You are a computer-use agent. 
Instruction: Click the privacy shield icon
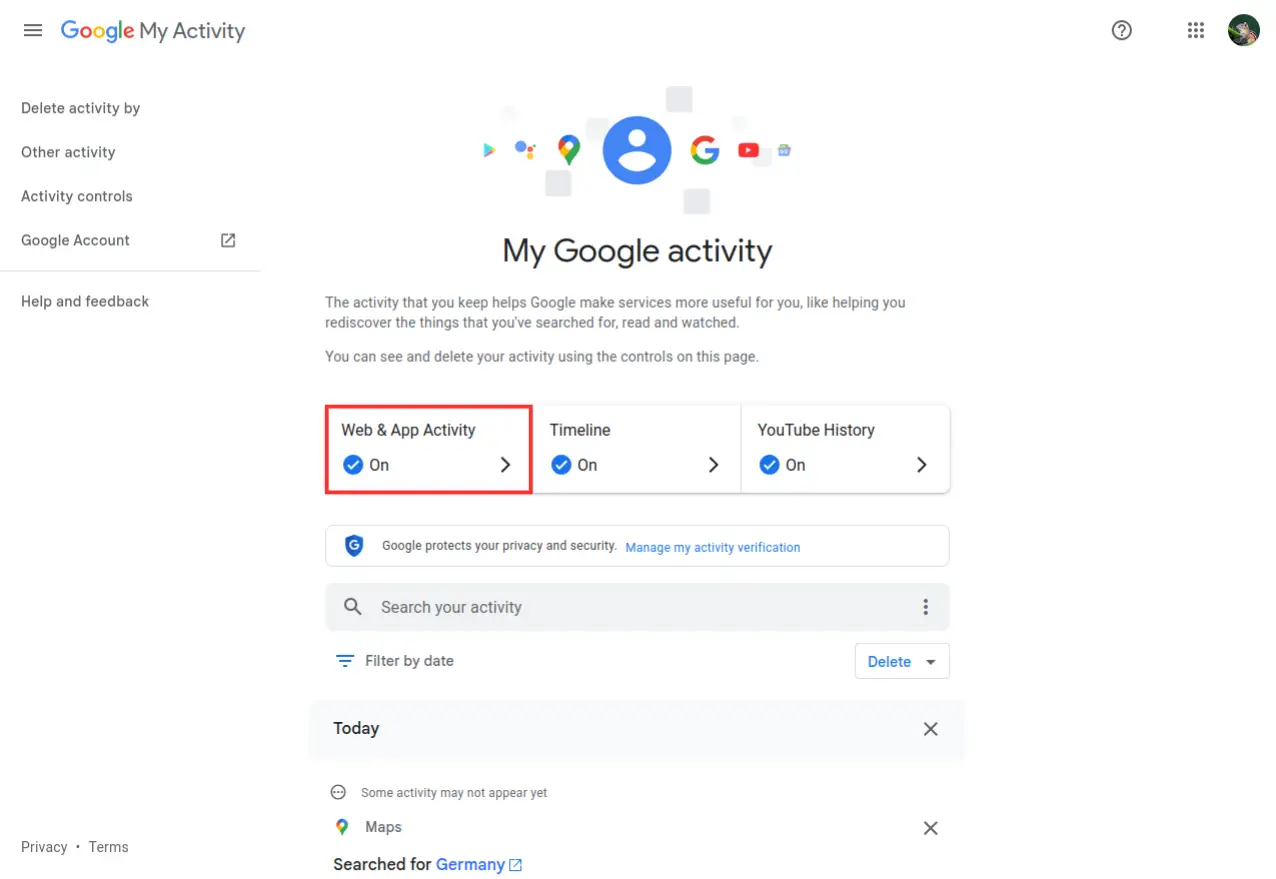click(353, 545)
